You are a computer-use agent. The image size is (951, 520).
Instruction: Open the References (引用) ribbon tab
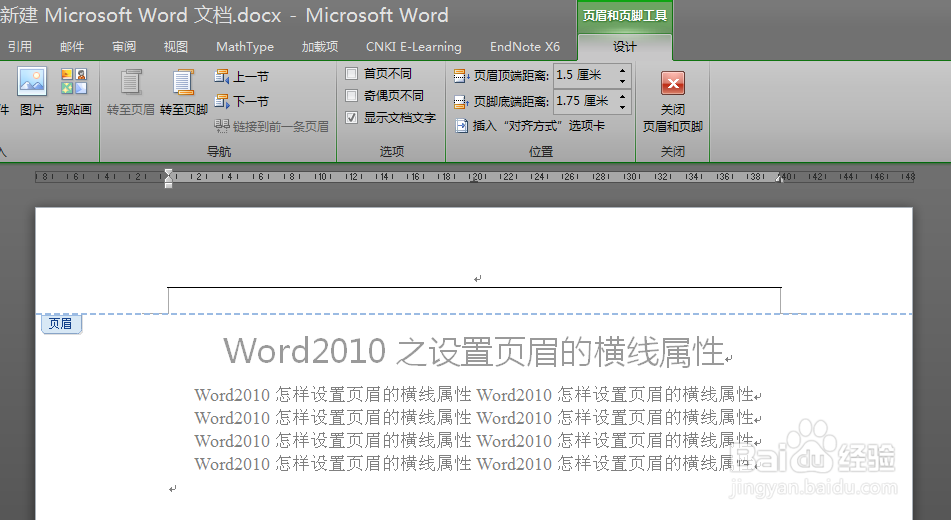(x=20, y=47)
